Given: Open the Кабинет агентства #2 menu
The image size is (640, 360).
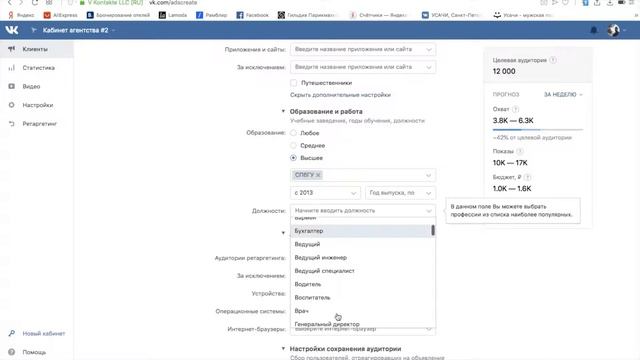Looking at the screenshot, I should (79, 30).
